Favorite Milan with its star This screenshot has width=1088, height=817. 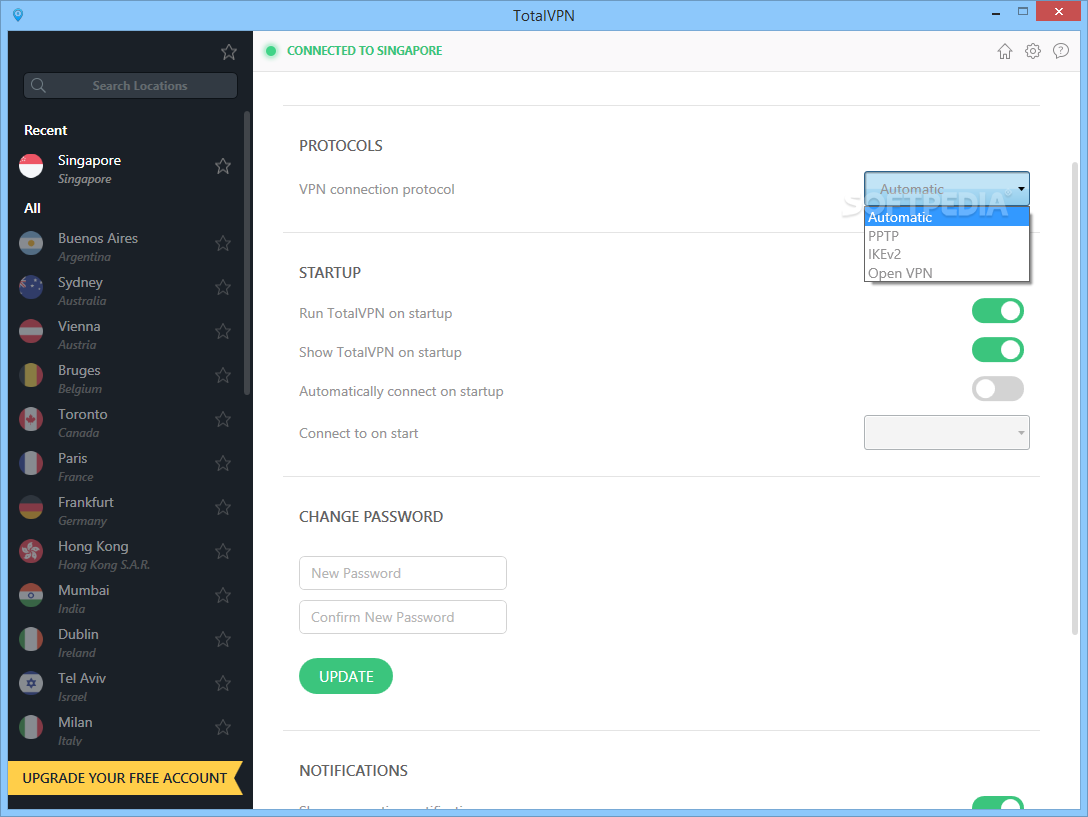click(223, 727)
